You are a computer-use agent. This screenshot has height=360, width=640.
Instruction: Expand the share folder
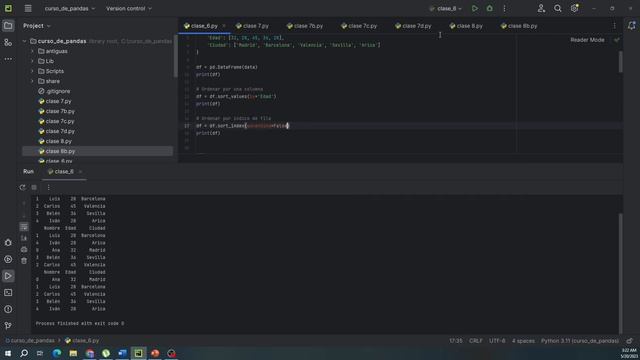pyautogui.click(x=33, y=81)
